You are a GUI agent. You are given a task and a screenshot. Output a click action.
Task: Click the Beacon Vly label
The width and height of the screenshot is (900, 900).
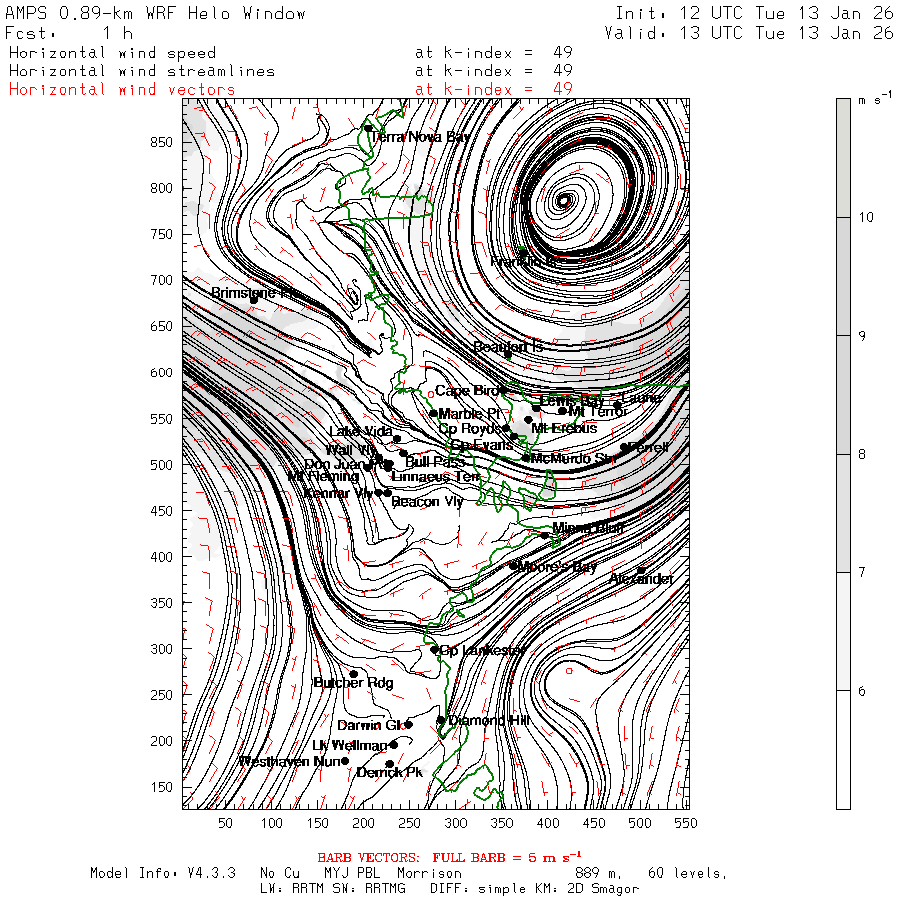click(x=427, y=502)
